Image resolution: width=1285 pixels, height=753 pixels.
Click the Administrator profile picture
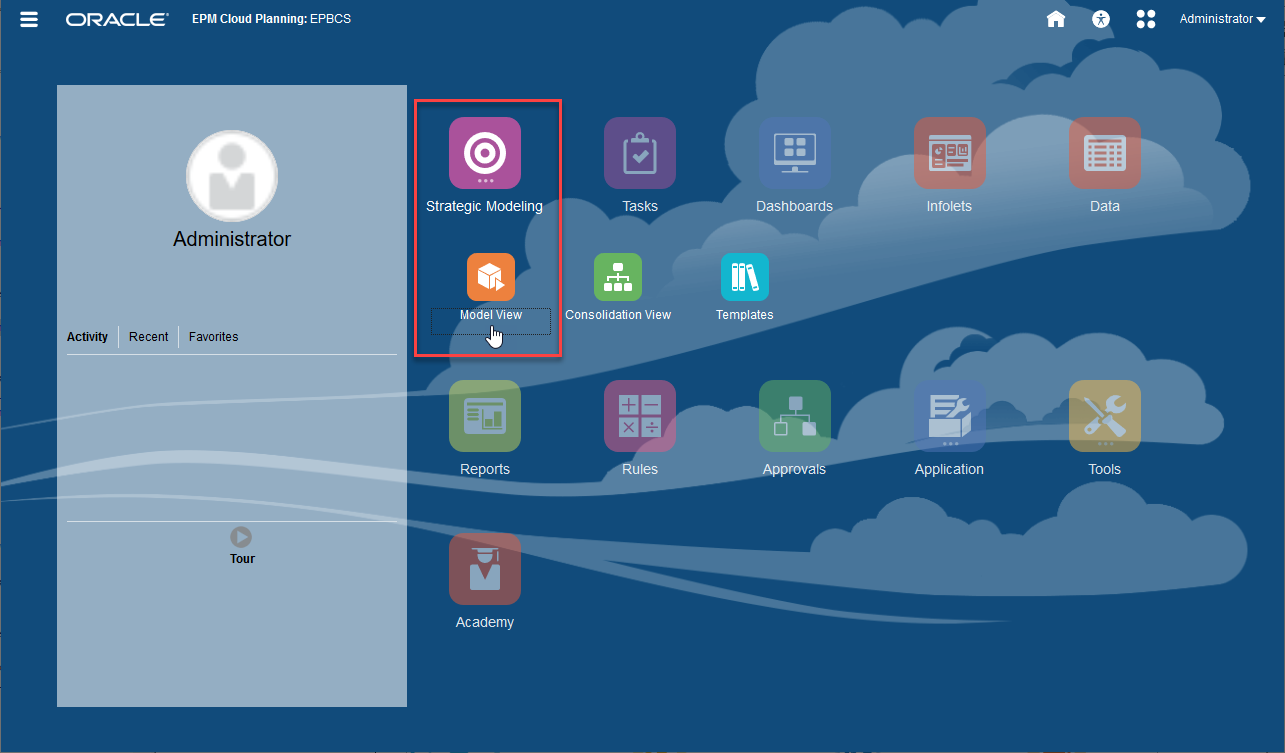pyautogui.click(x=232, y=176)
